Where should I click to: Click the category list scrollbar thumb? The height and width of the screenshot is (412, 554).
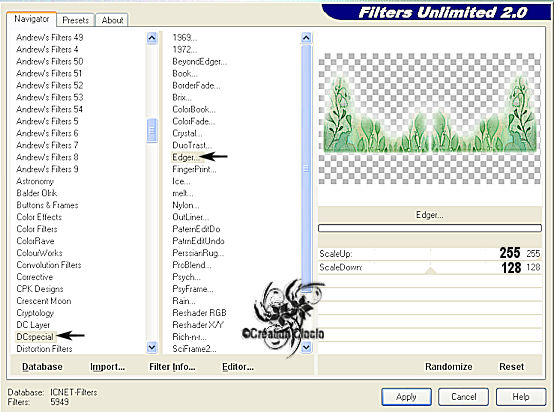[152, 130]
